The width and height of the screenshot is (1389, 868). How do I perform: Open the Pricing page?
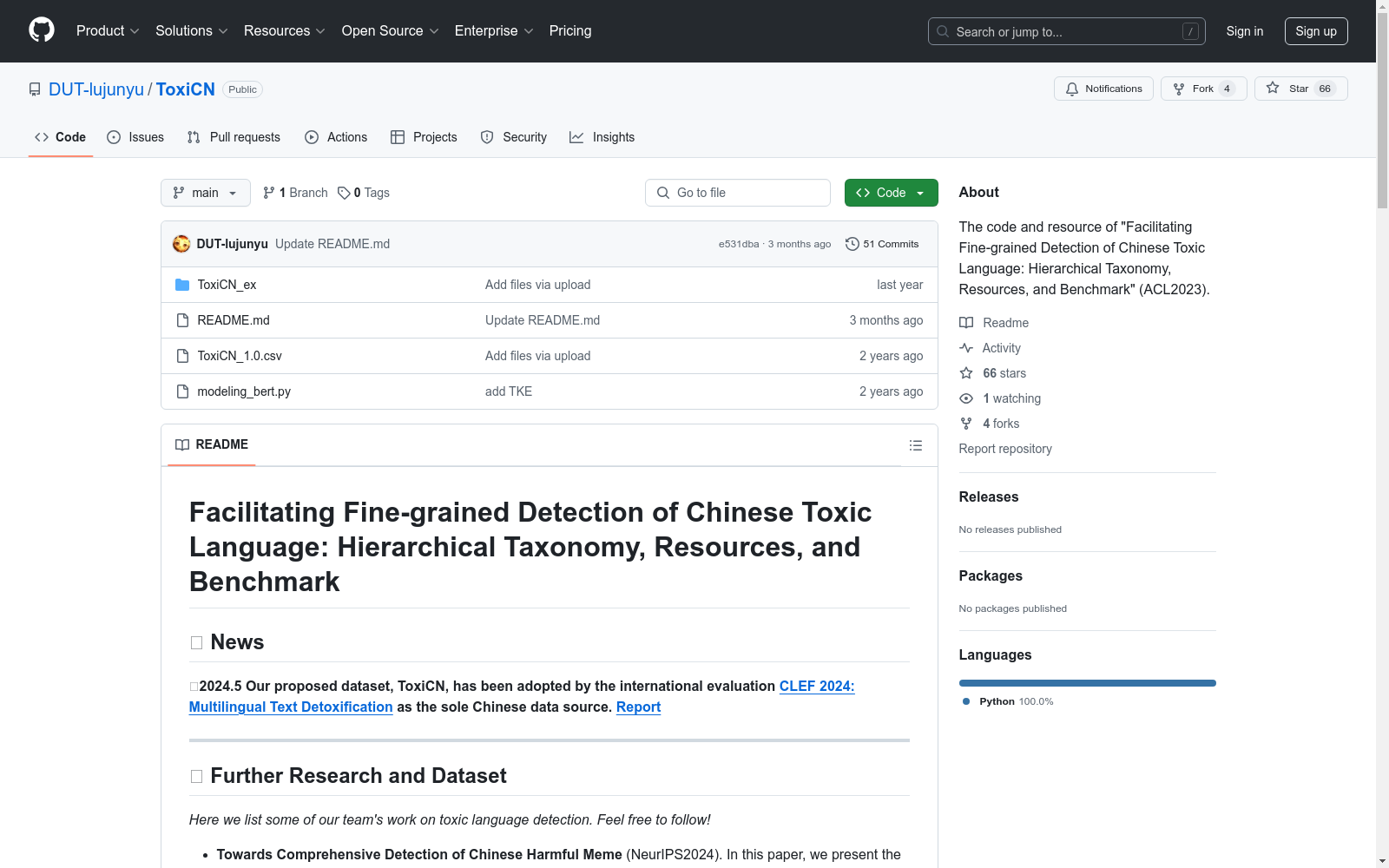pos(570,30)
